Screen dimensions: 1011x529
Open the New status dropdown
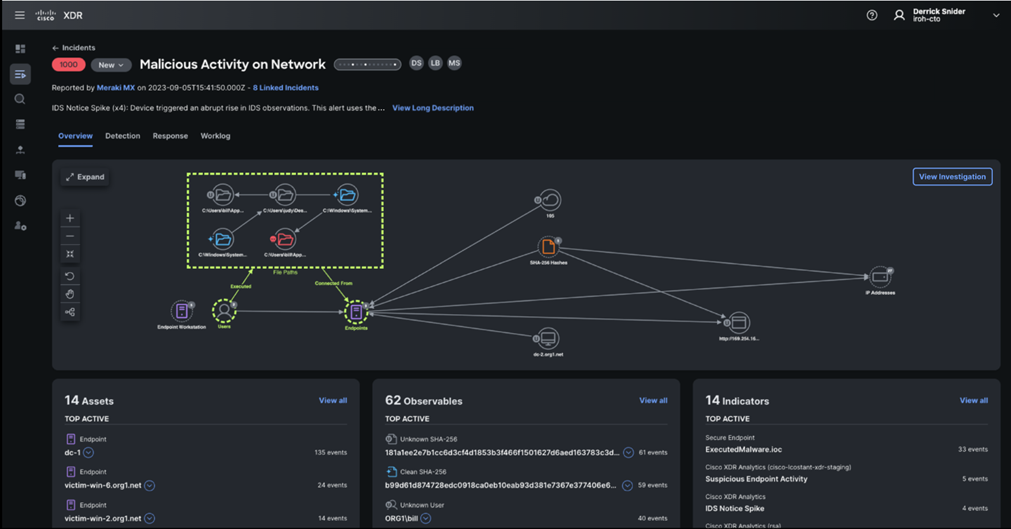[x=111, y=65]
